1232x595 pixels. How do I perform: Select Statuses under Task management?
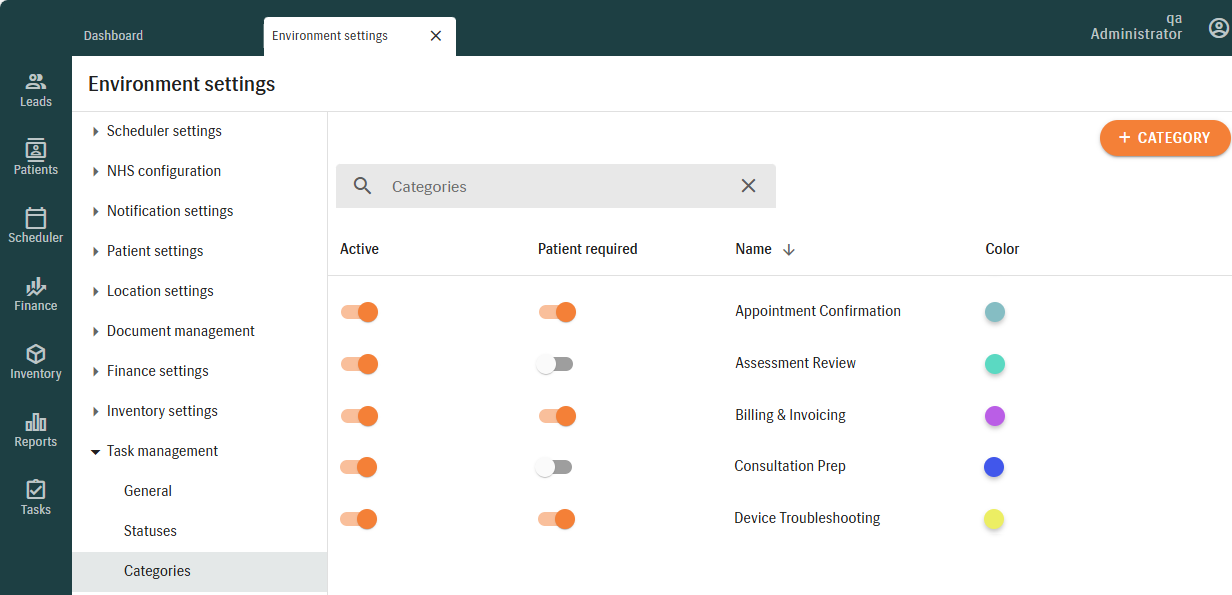pos(150,531)
